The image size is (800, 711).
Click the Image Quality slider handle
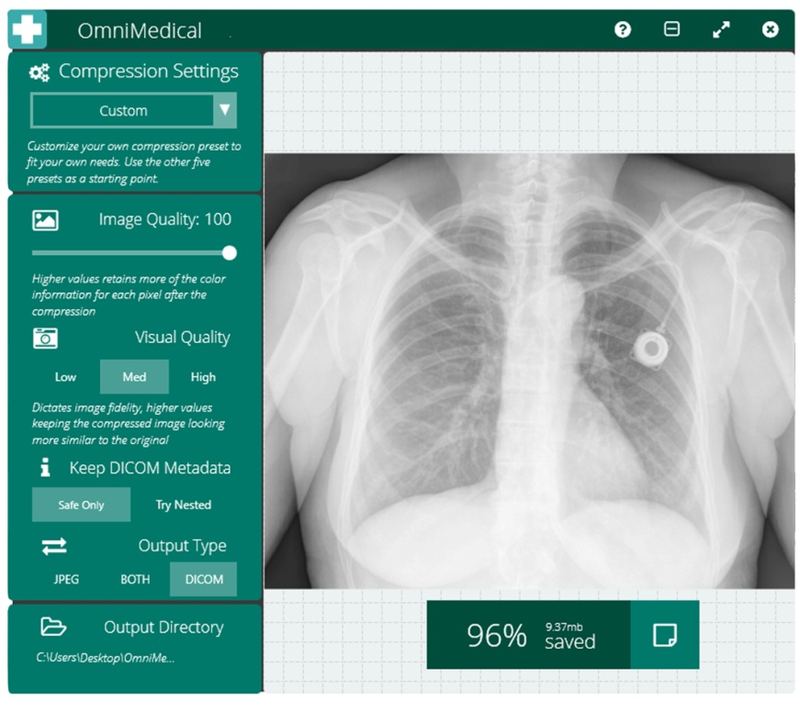click(230, 253)
